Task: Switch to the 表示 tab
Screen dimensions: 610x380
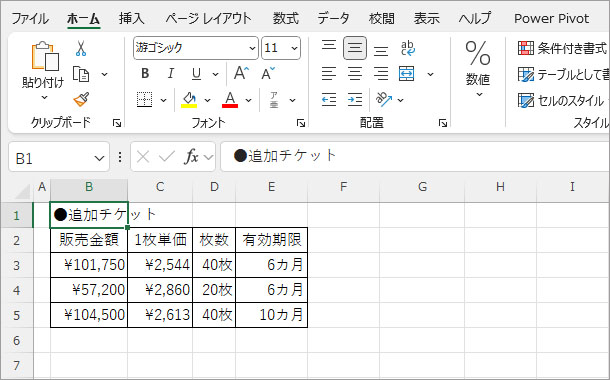Action: pyautogui.click(x=426, y=18)
